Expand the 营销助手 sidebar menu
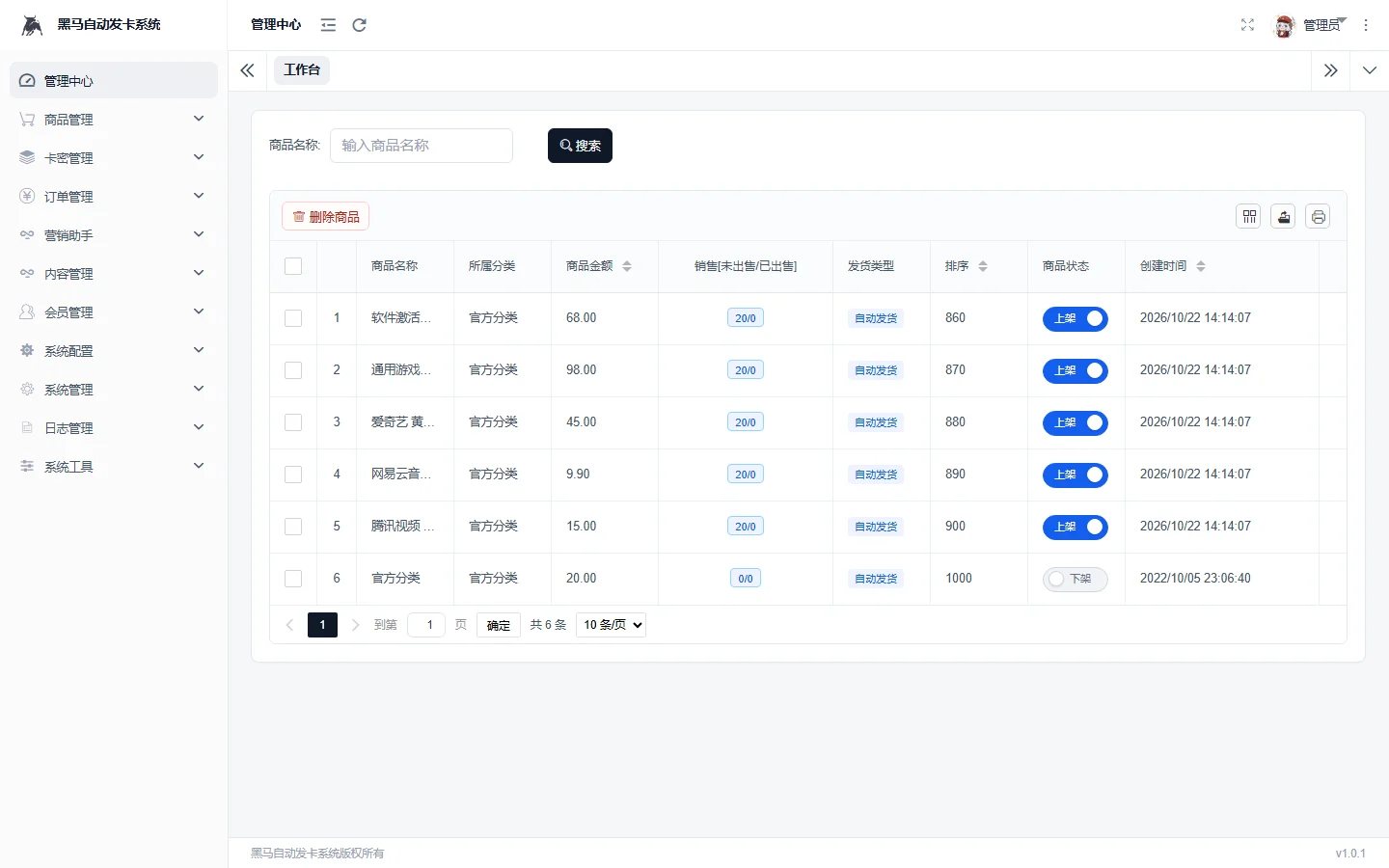Screen dimensions: 1389x868 pos(114,235)
